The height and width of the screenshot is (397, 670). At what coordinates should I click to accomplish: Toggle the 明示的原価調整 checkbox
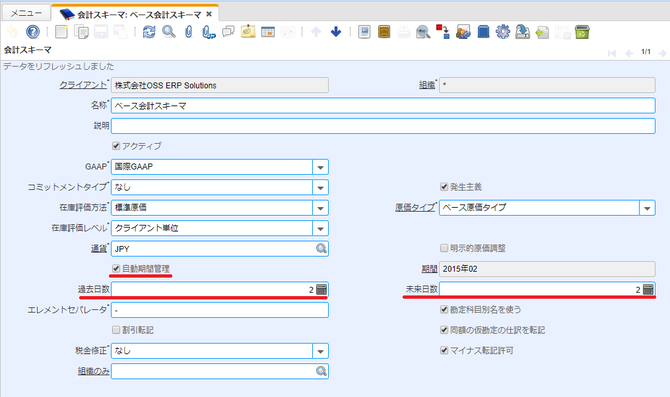(444, 248)
